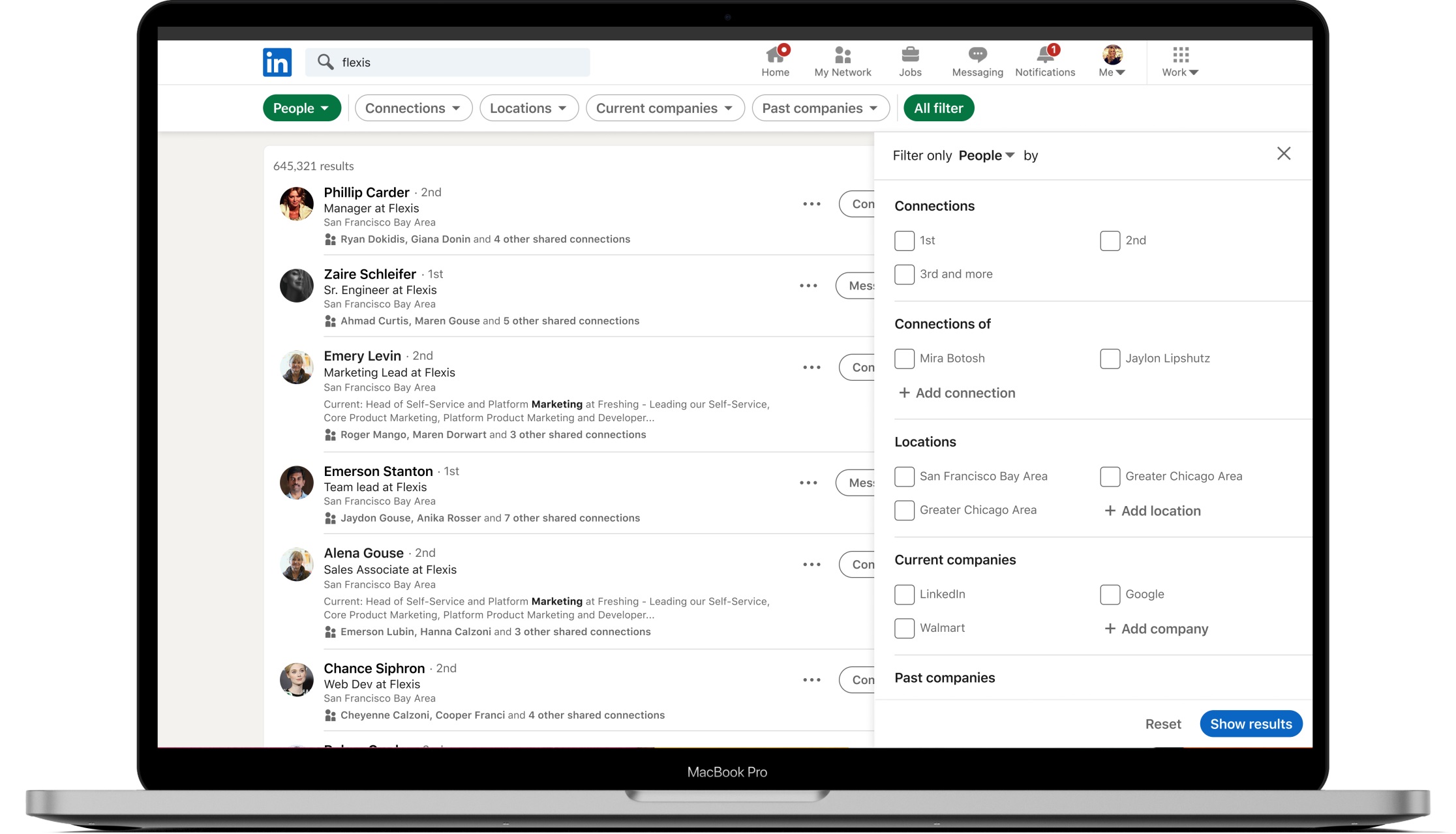Expand the Work dropdown arrow
1456x834 pixels.
(x=1194, y=73)
